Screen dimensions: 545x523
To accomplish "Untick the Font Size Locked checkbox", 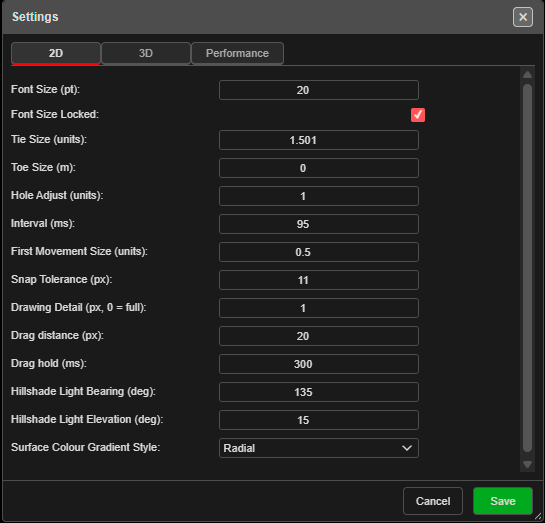I will [418, 115].
